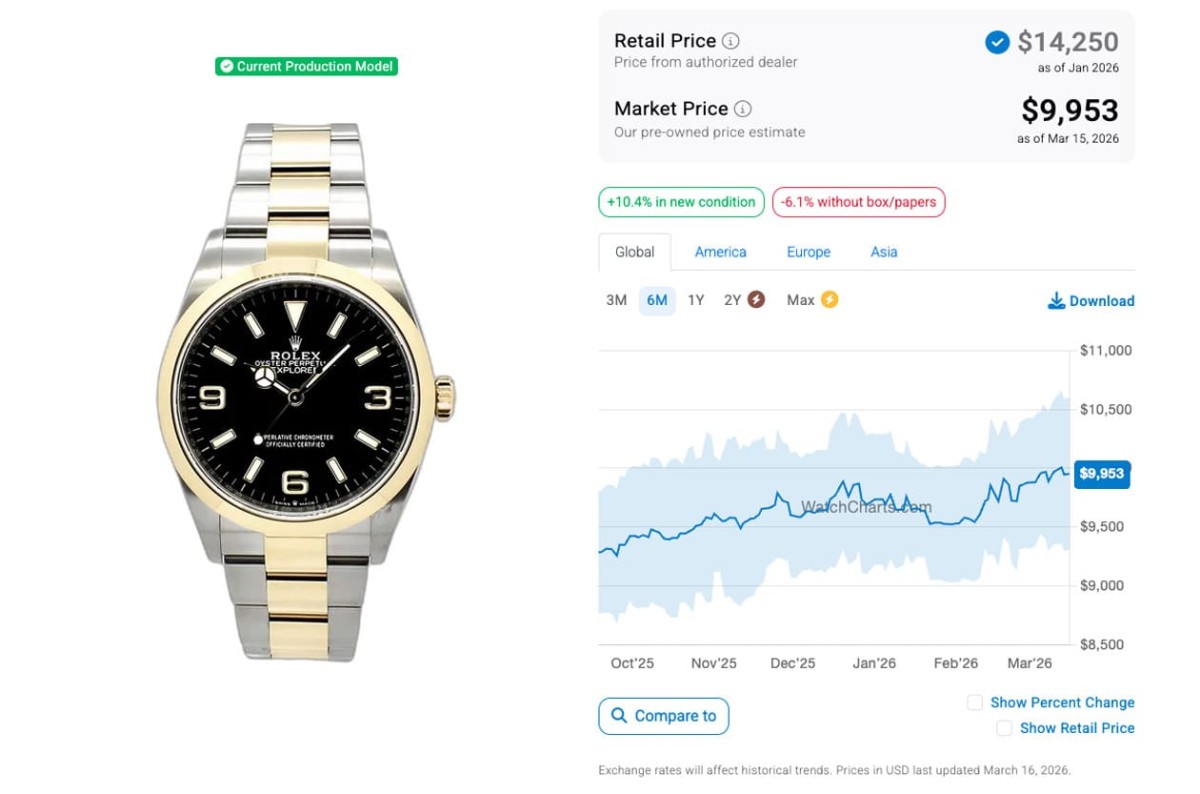Click the Download arrow icon

click(1056, 301)
